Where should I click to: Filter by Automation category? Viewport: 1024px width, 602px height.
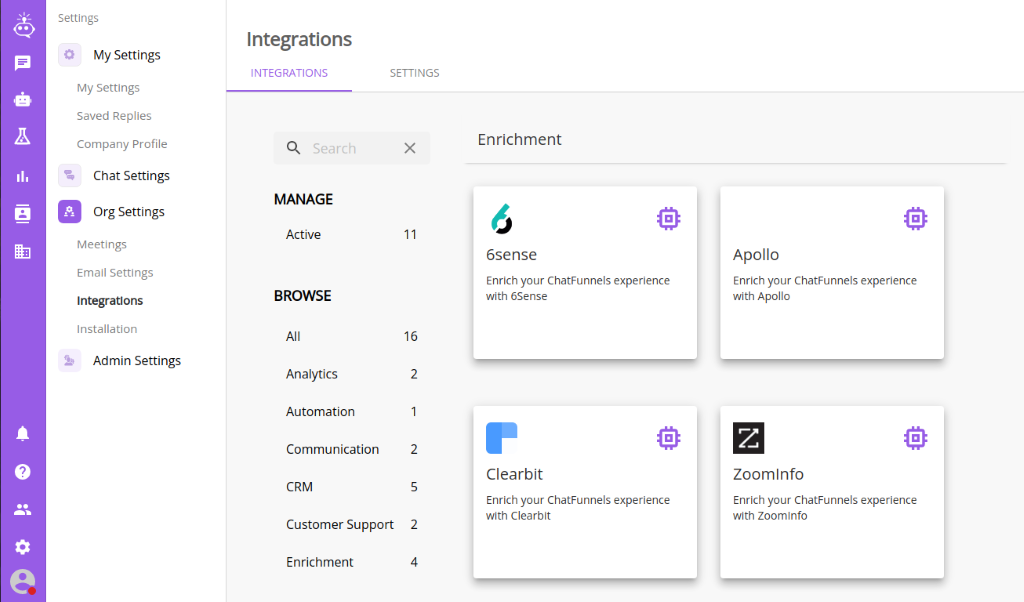pos(351,411)
